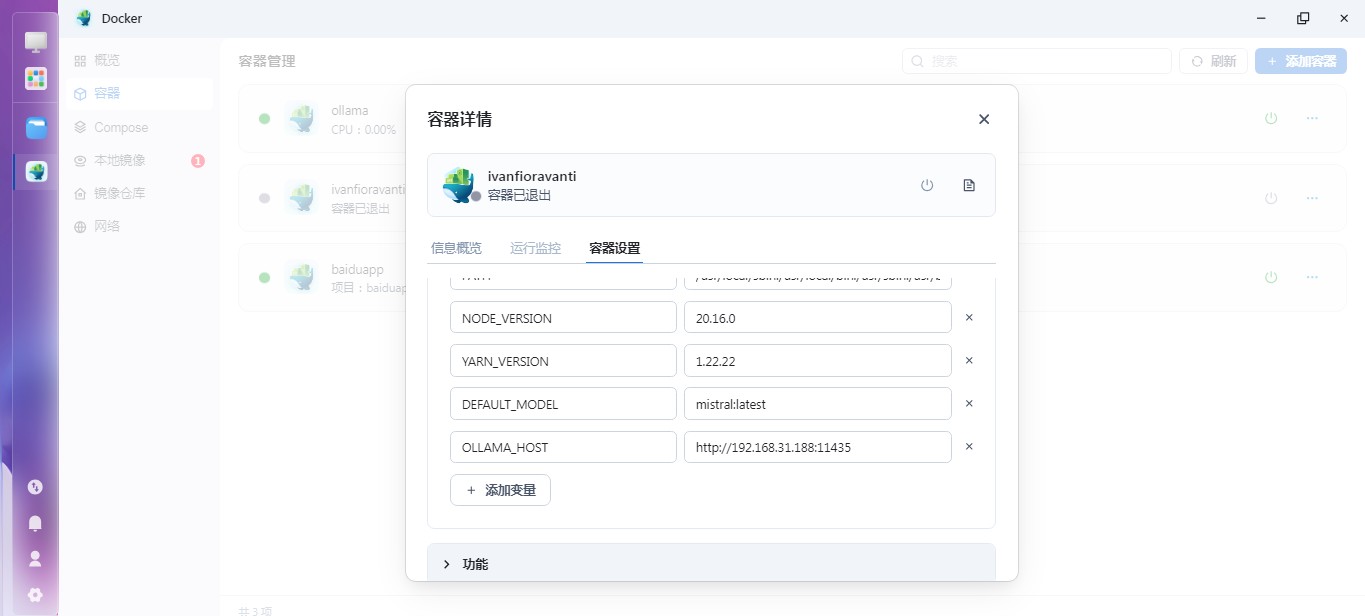This screenshot has height=616, width=1365.
Task: Click the 20.16.0 value field
Action: point(818,318)
